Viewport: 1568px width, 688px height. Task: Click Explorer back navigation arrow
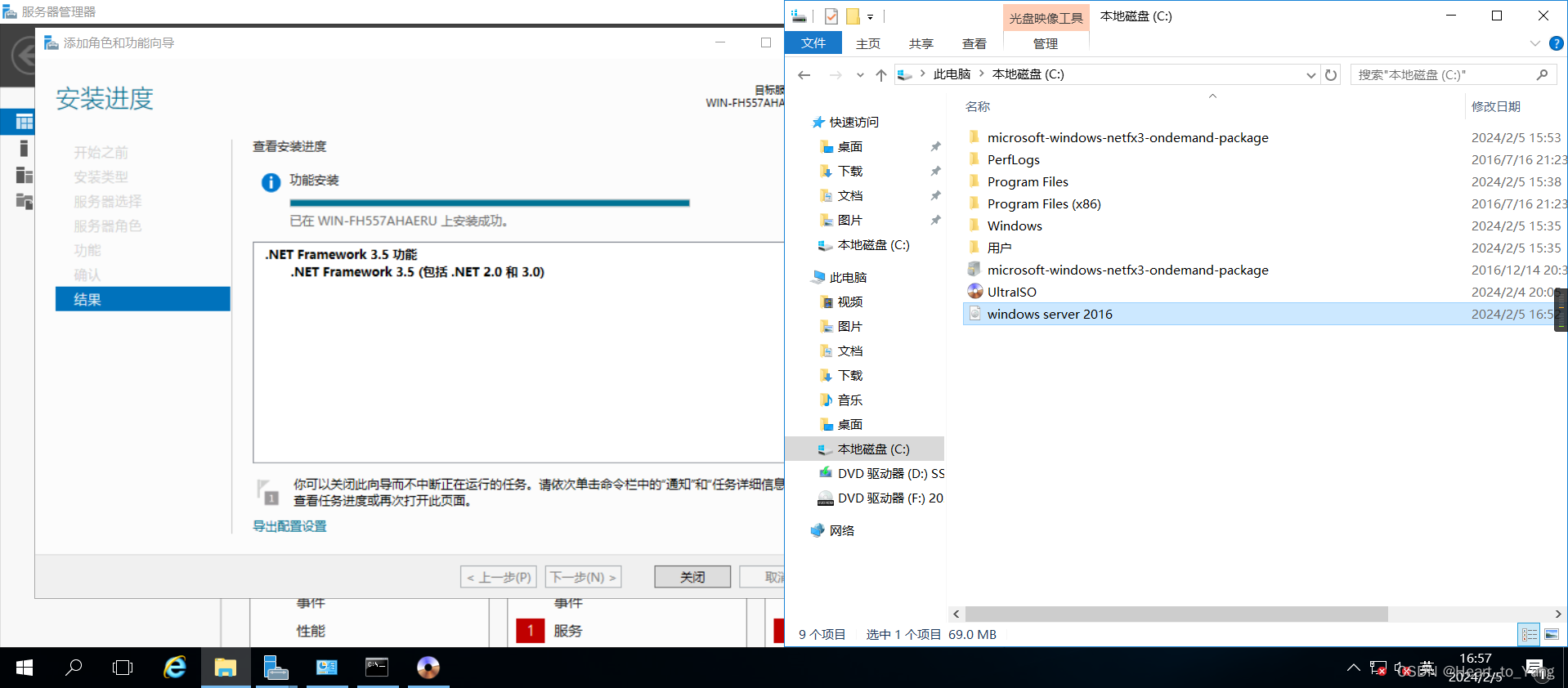(x=804, y=74)
